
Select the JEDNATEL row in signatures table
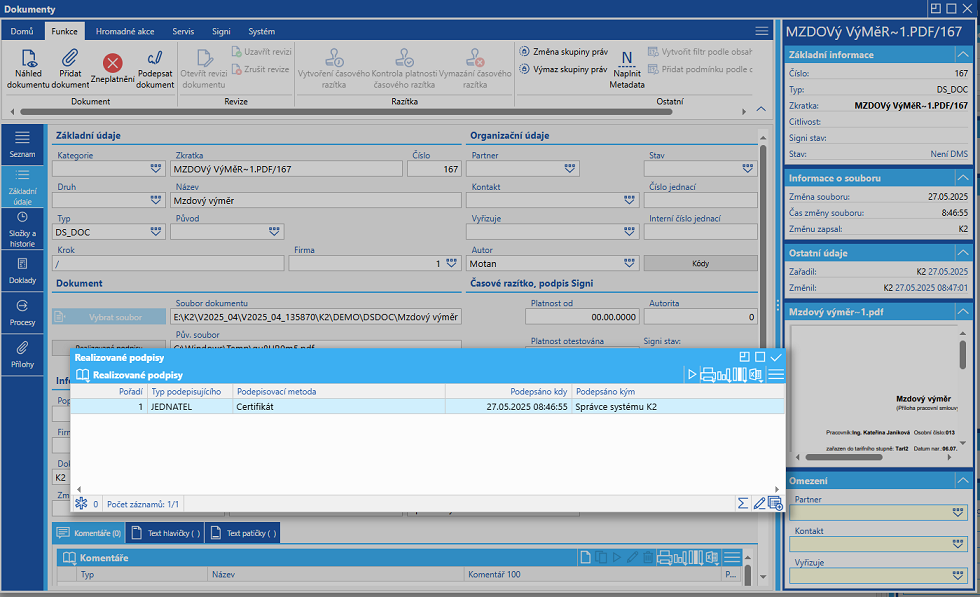[x=428, y=406]
